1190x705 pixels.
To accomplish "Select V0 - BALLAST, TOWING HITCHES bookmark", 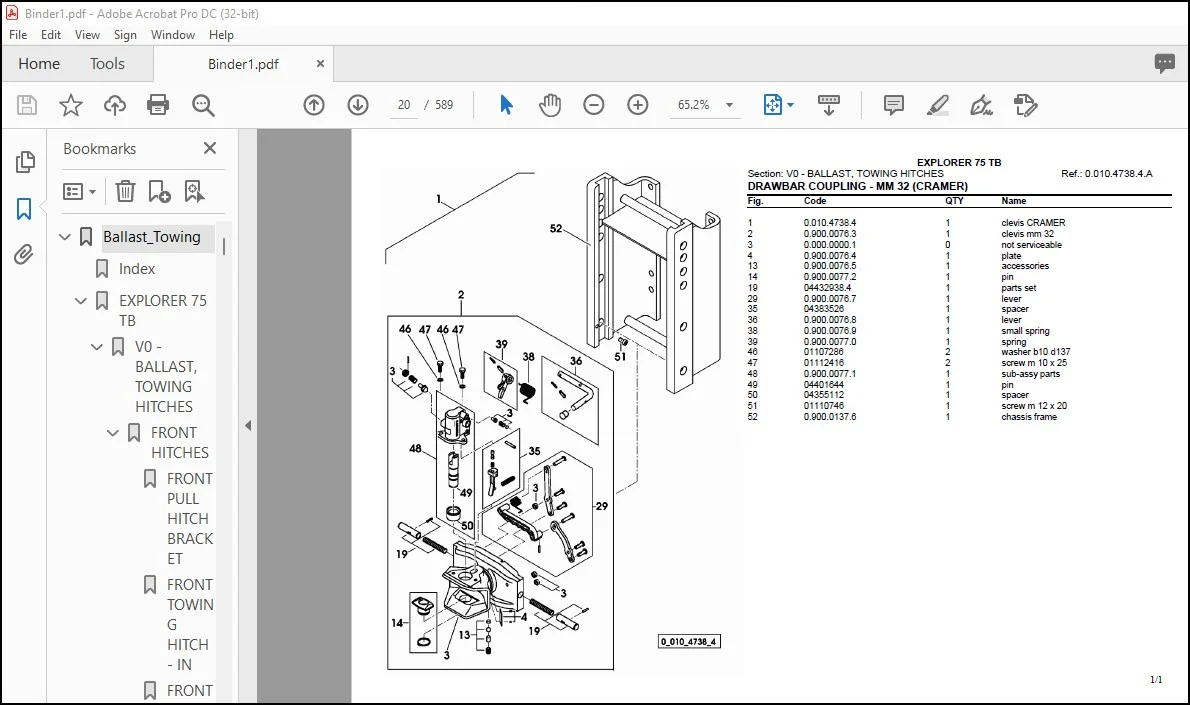I will pyautogui.click(x=165, y=376).
